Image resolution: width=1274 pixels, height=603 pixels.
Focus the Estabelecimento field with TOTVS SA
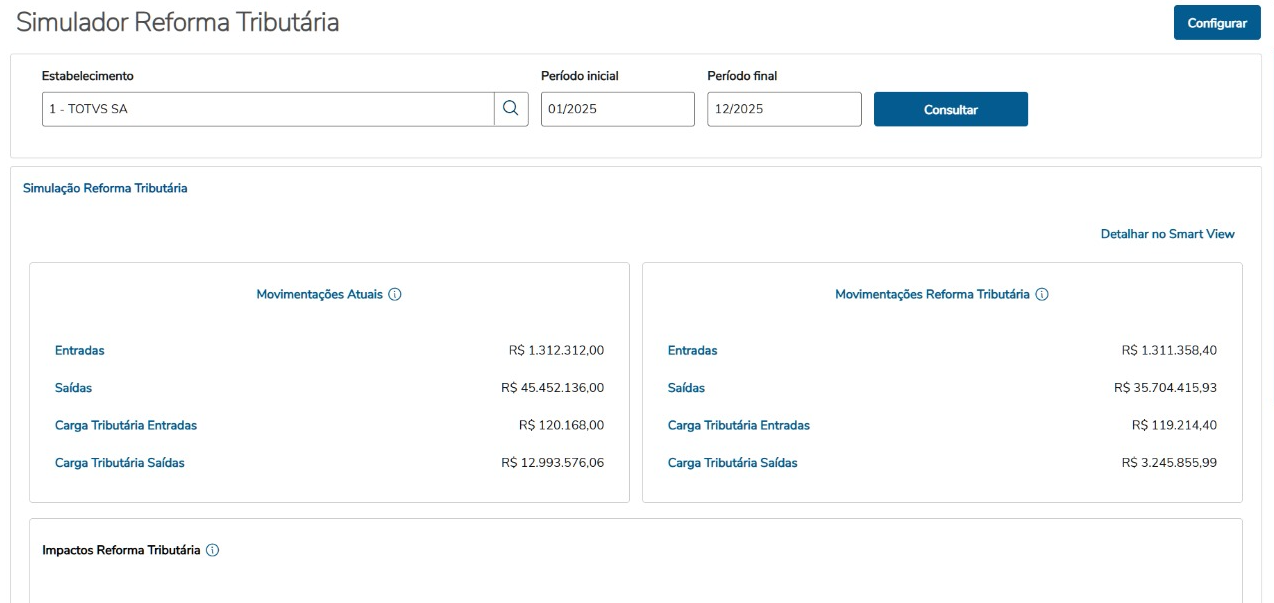coord(268,109)
